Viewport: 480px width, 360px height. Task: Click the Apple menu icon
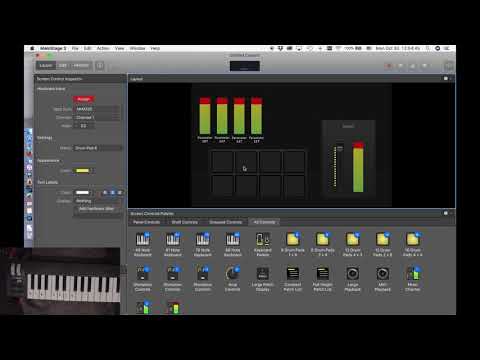pos(32,48)
